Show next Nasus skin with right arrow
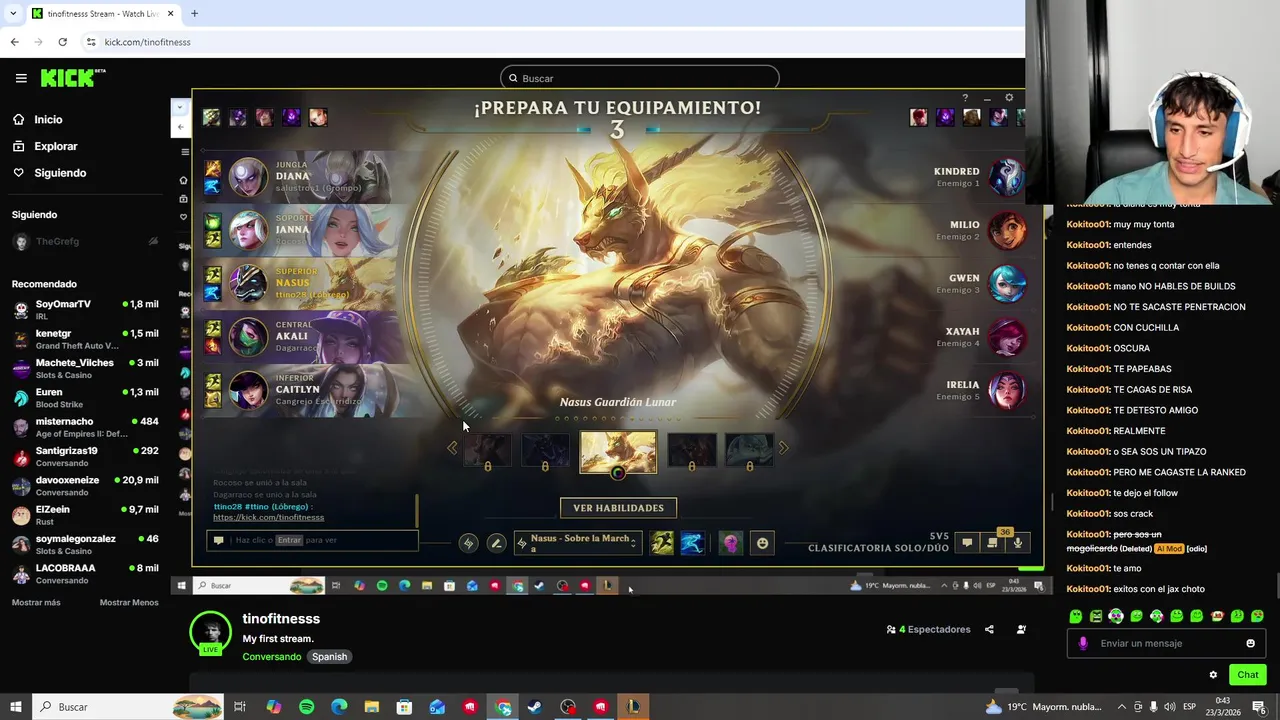Screen dimensions: 1280x720 click(783, 448)
